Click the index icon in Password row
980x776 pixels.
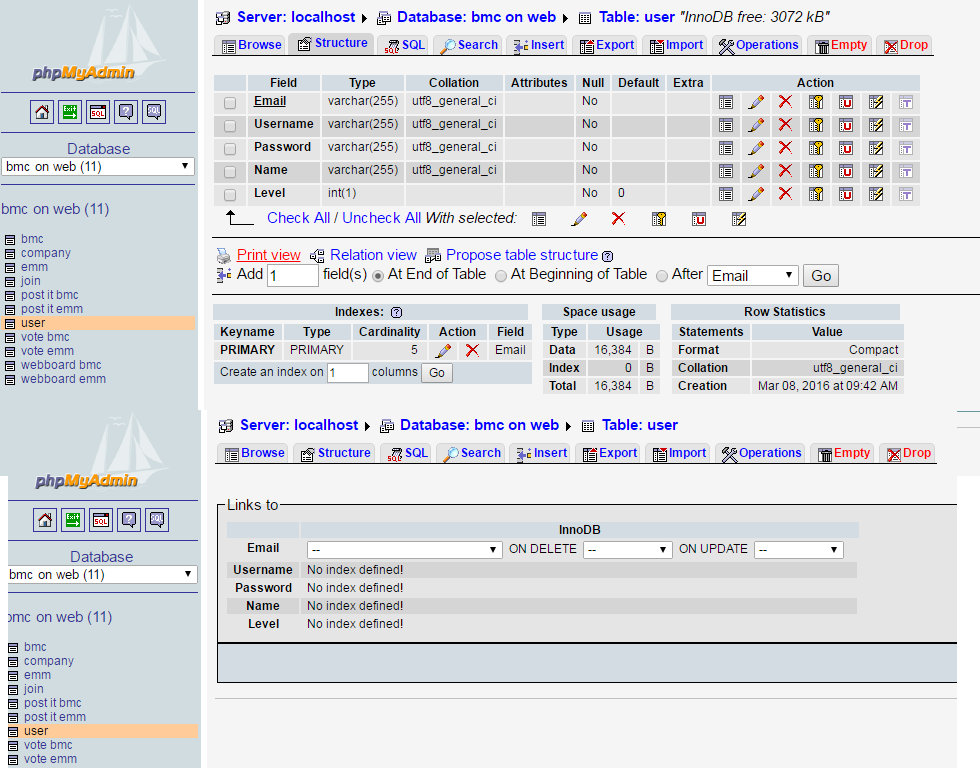(x=876, y=147)
